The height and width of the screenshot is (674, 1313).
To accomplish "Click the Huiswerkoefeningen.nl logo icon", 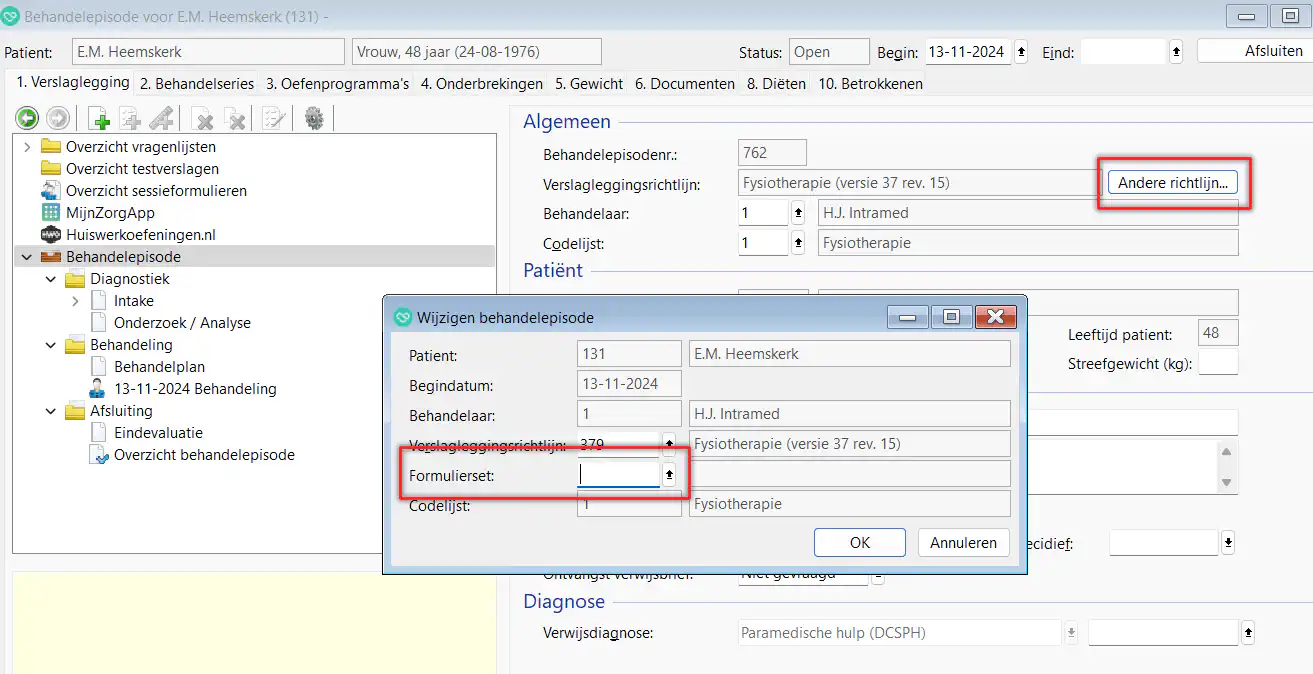I will (x=51, y=235).
